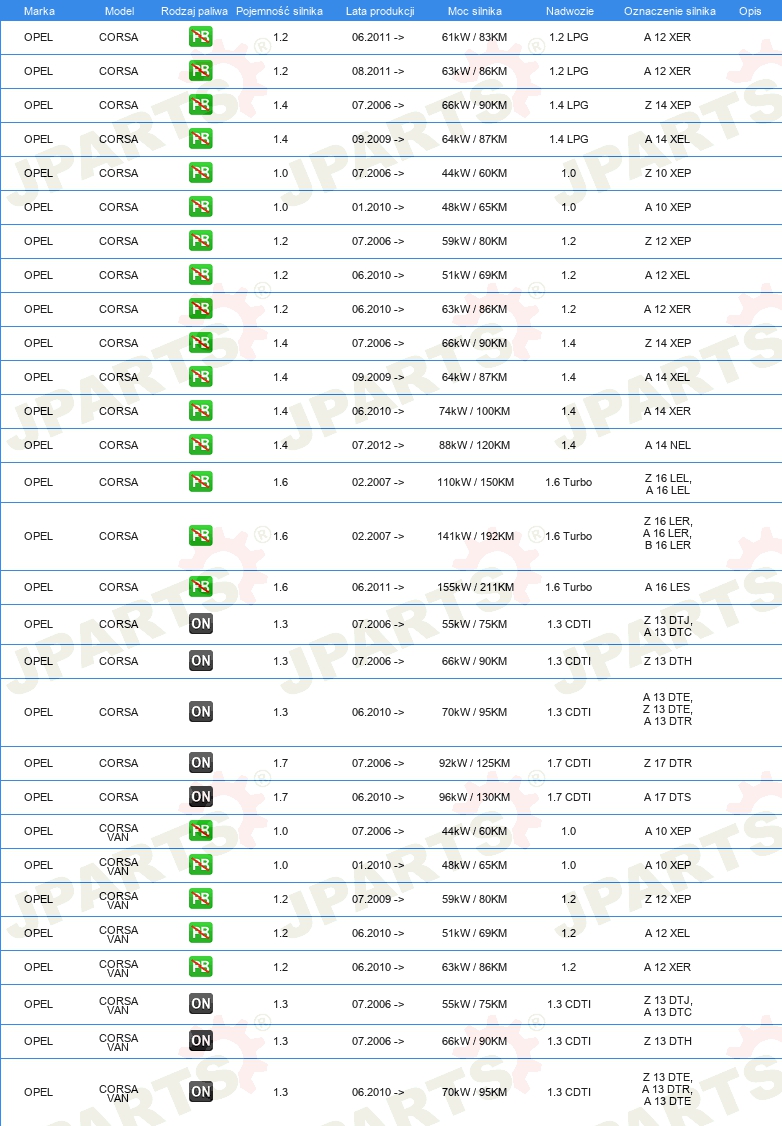Select the 61kW / 83KM power cell
This screenshot has height=1126, width=782.
(474, 37)
